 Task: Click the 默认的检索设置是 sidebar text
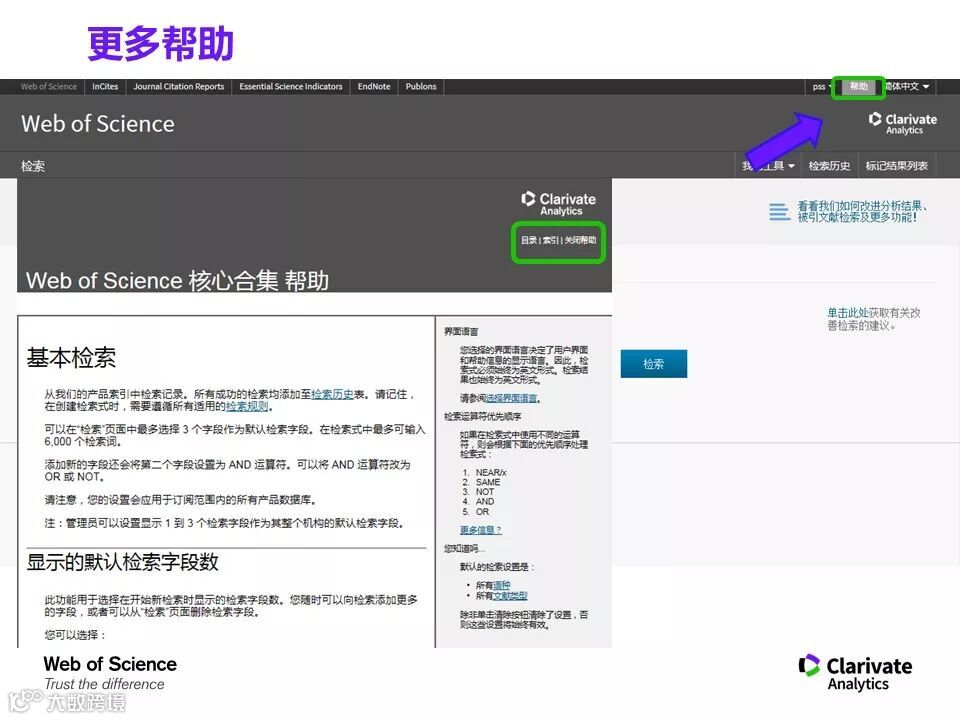pos(497,568)
